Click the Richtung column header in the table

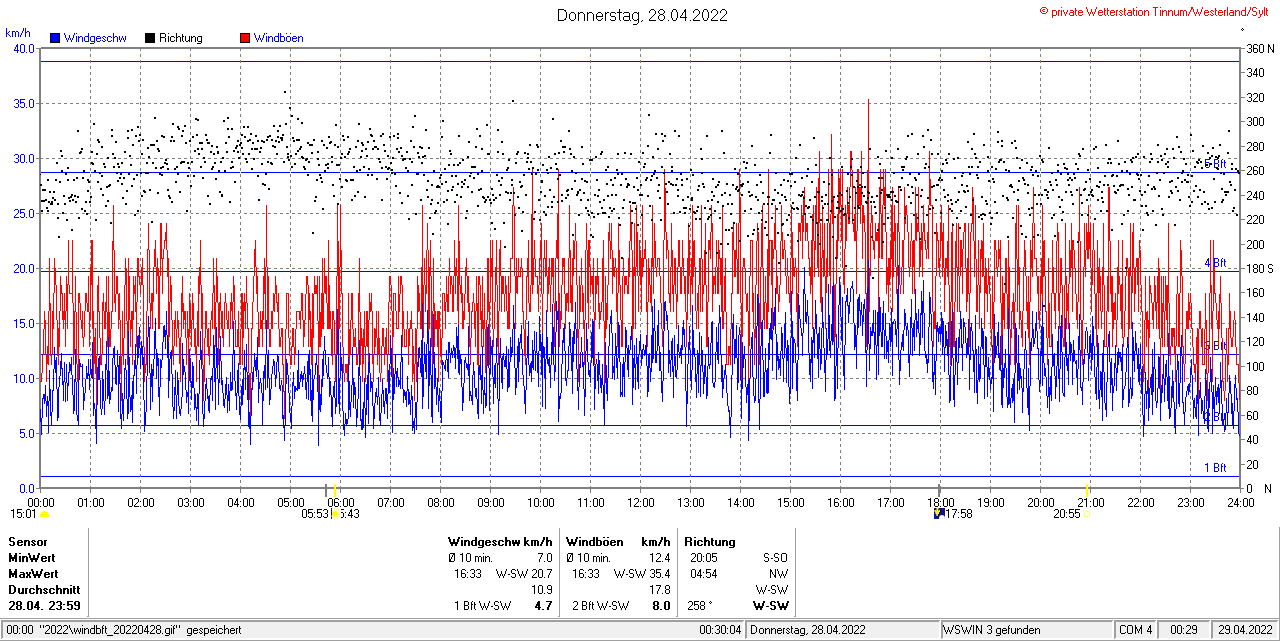pos(709,541)
